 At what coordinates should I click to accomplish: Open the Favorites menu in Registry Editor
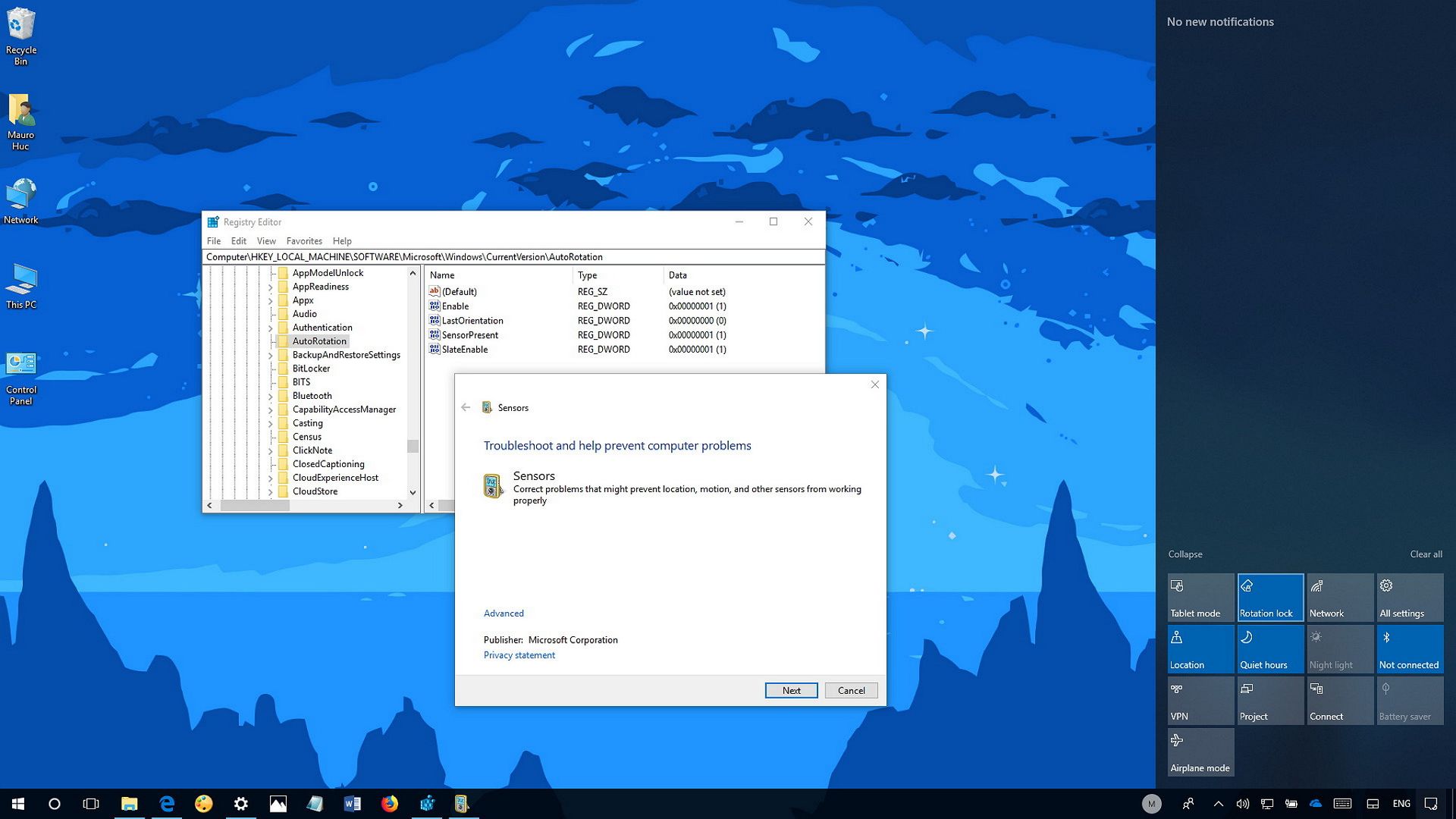tap(304, 240)
